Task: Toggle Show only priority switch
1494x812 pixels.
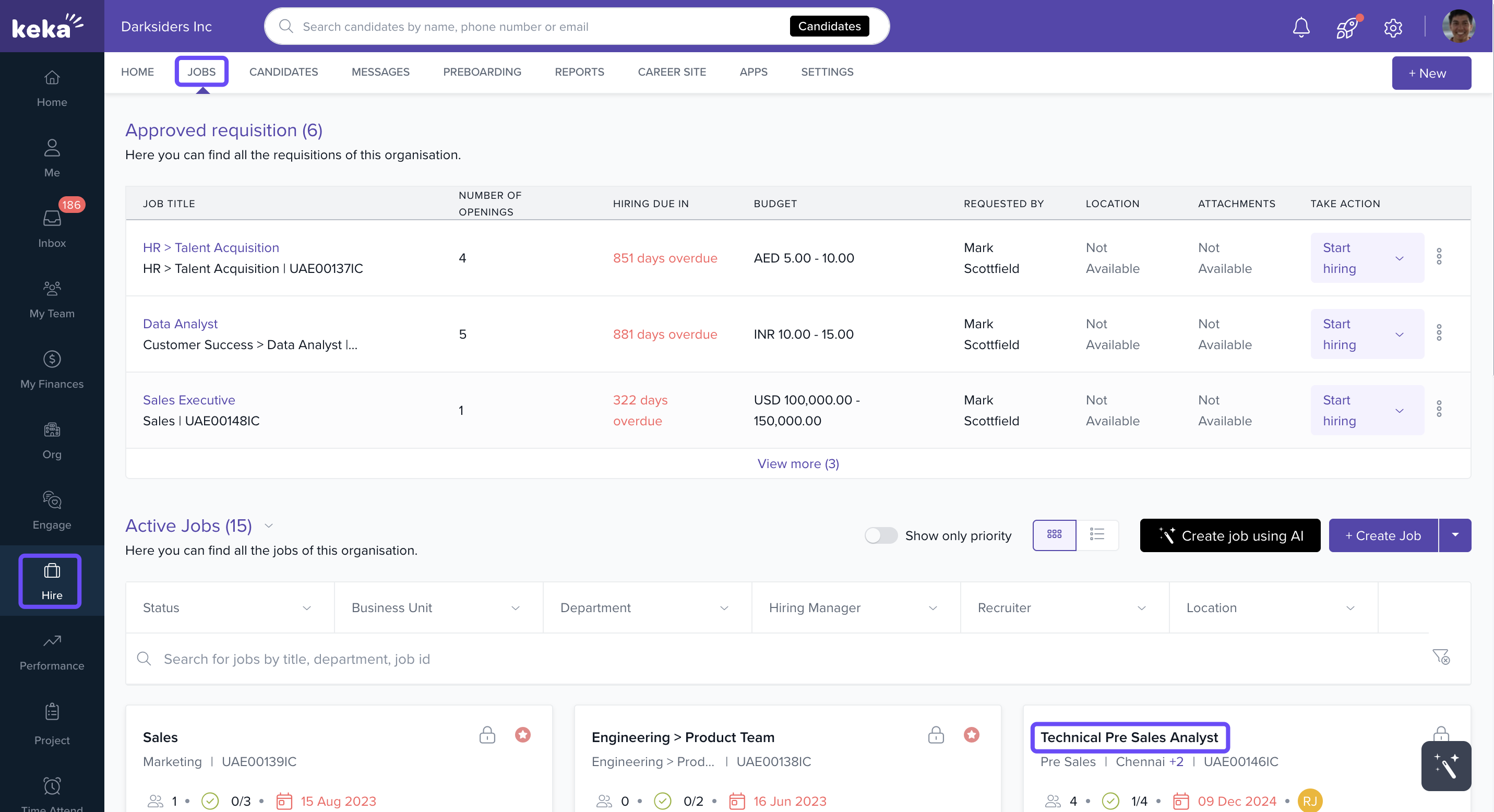Action: [880, 535]
